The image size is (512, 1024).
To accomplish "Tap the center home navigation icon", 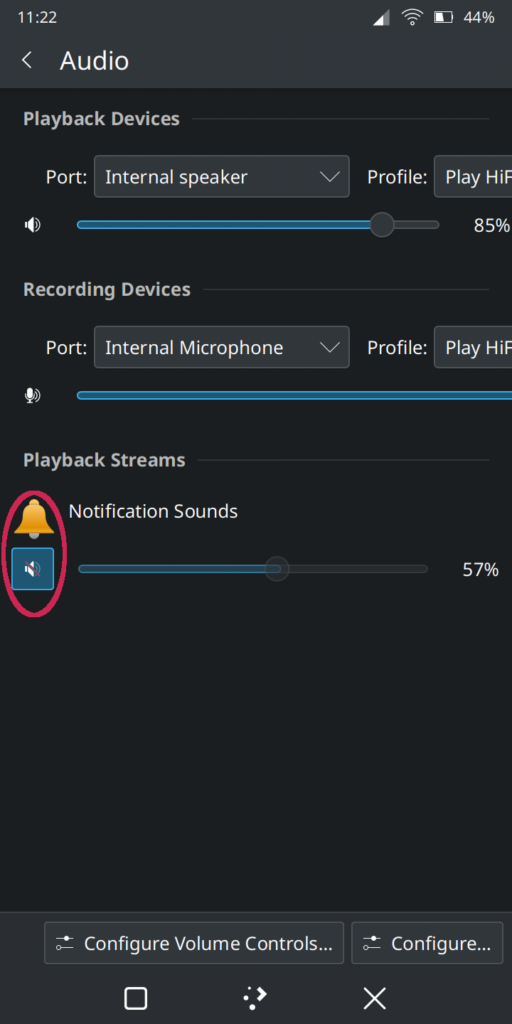I will [255, 997].
